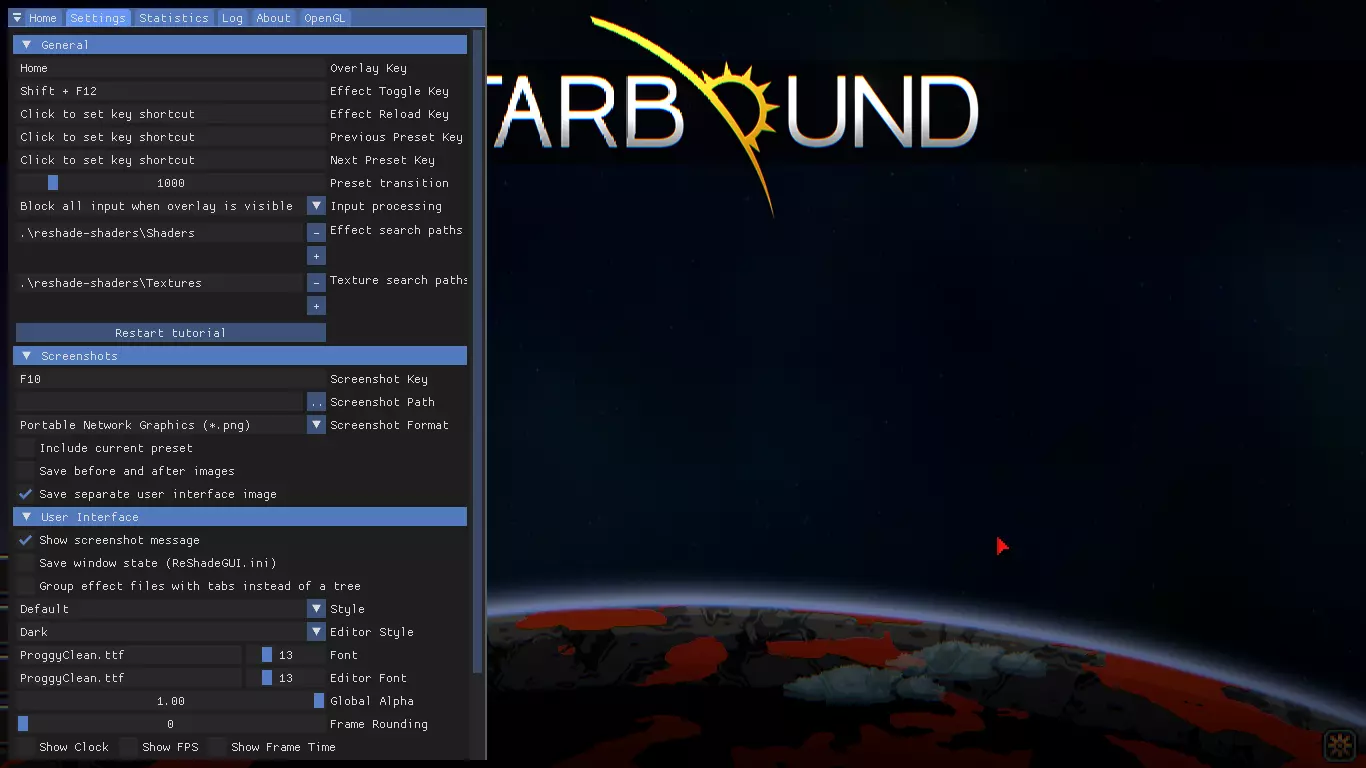The width and height of the screenshot is (1366, 768).
Task: Add a new effect search path
Action: pos(316,256)
